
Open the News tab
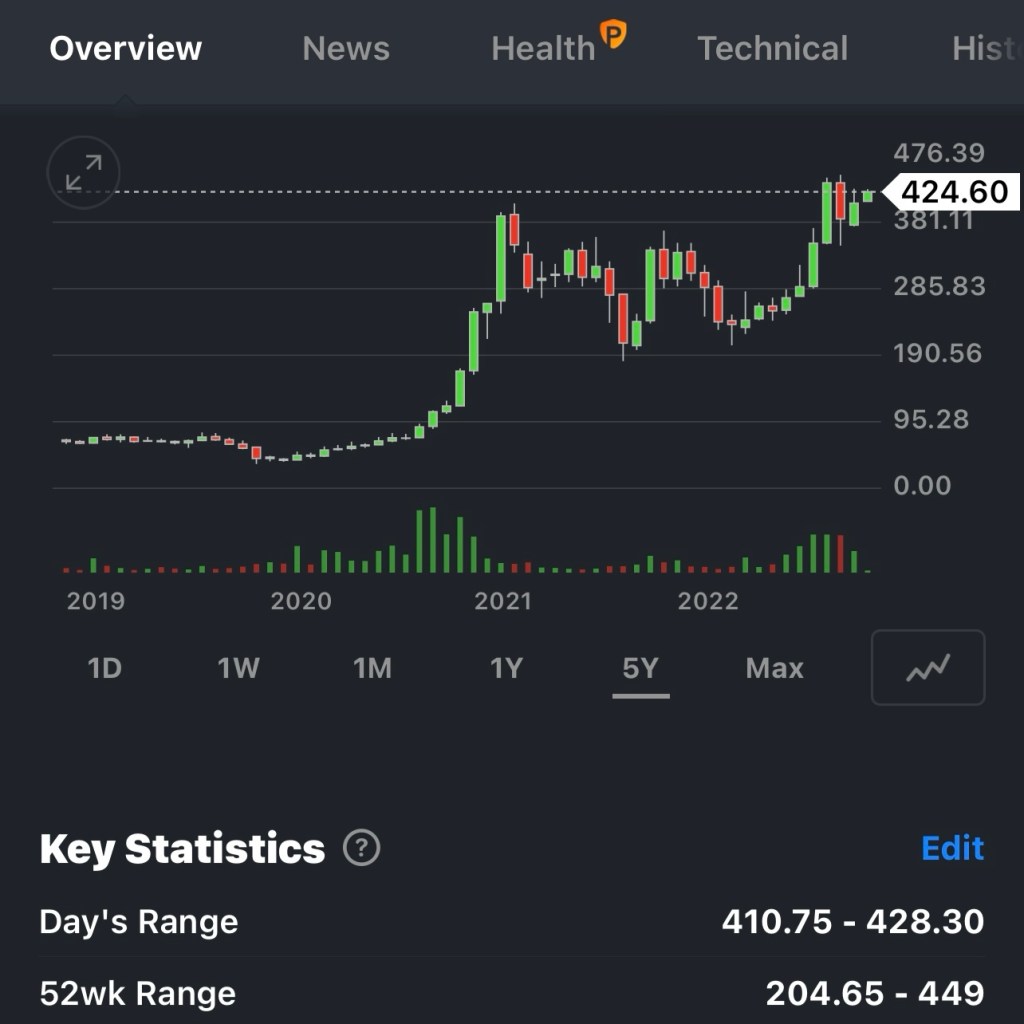[346, 48]
